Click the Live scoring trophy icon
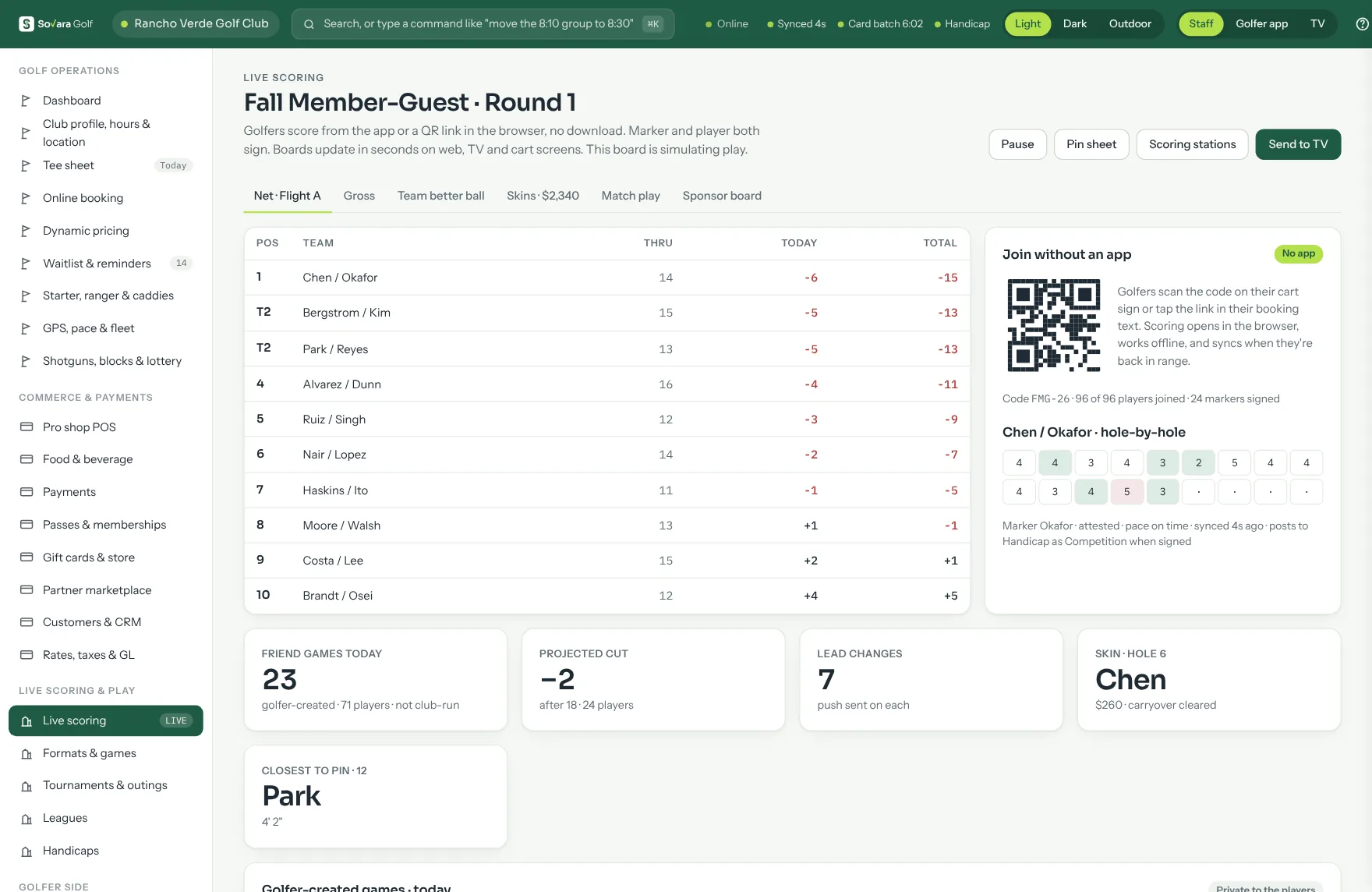 point(27,721)
